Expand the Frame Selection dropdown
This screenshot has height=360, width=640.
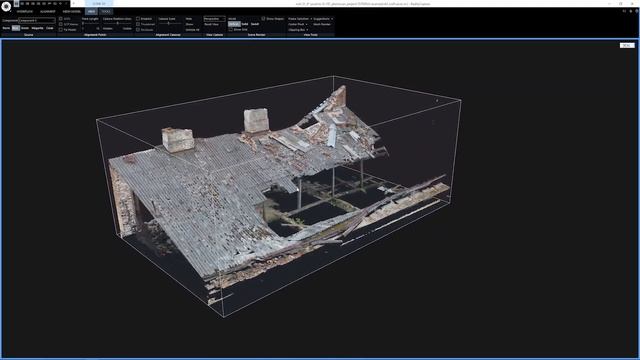[x=300, y=19]
